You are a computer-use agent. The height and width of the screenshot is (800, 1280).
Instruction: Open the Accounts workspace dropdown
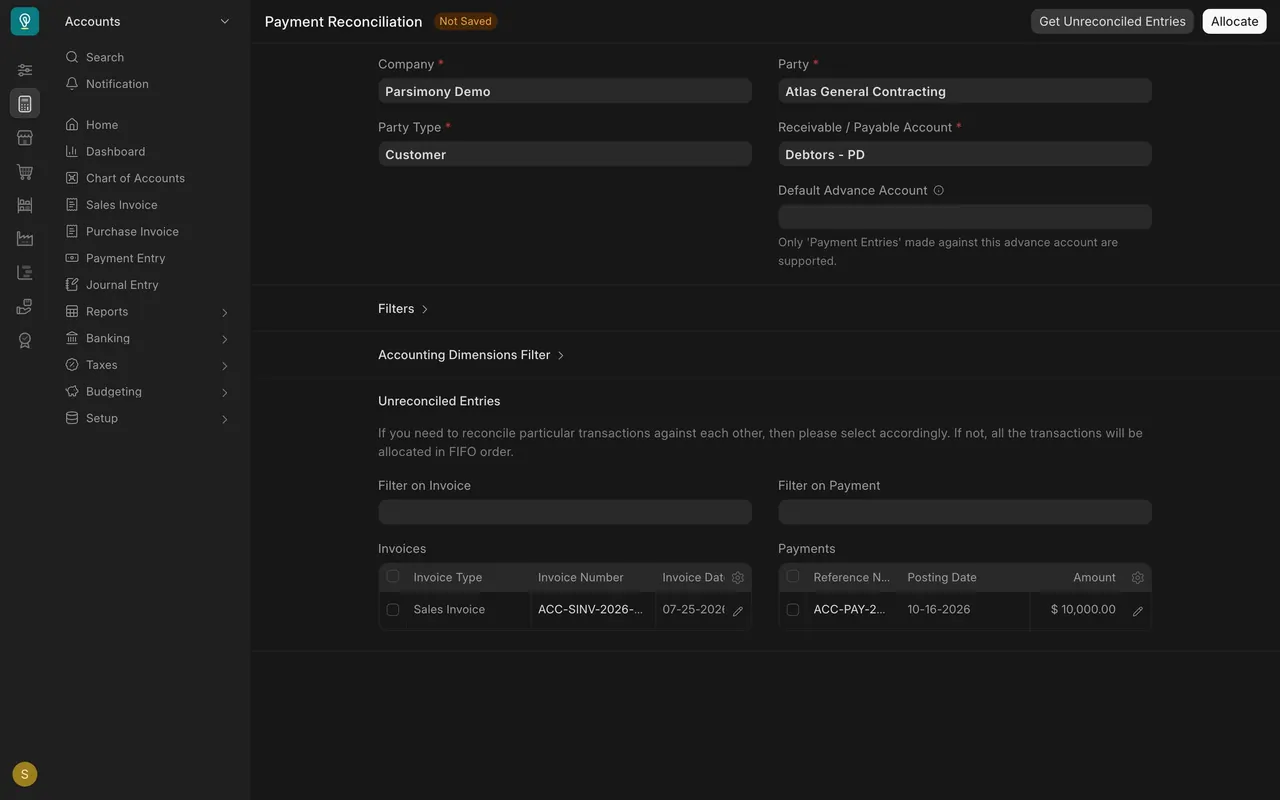click(x=148, y=21)
